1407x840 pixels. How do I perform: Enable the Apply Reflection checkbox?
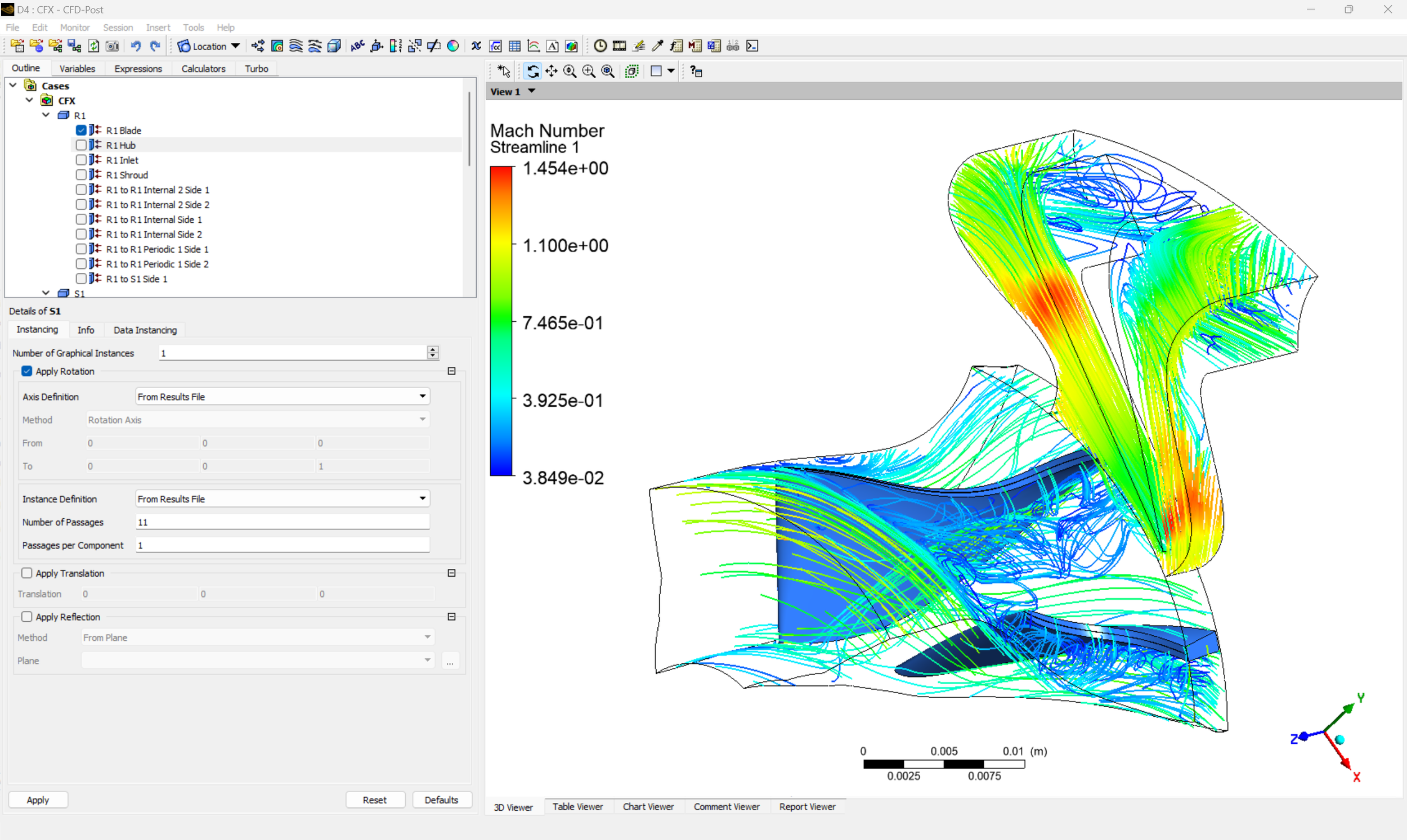[x=26, y=617]
